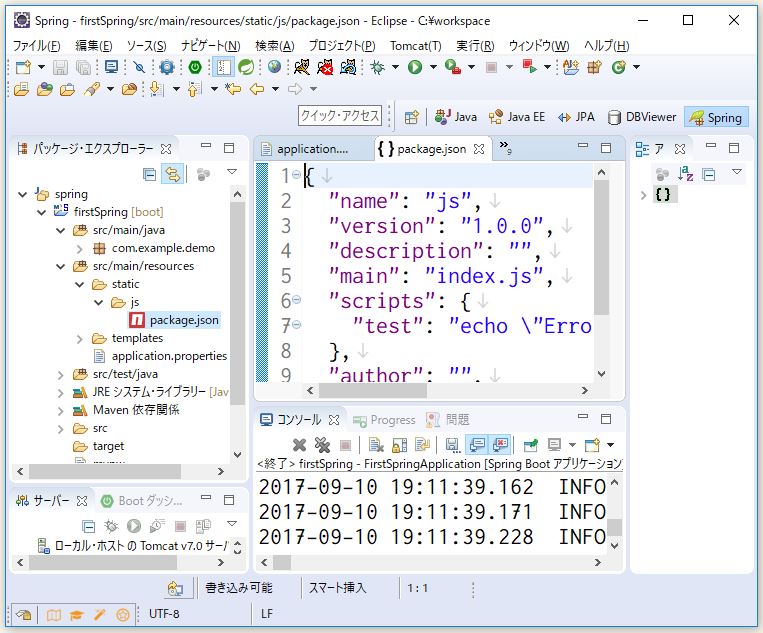Click the クイック・アクセス search field
Screen dimensions: 763x633
340,116
